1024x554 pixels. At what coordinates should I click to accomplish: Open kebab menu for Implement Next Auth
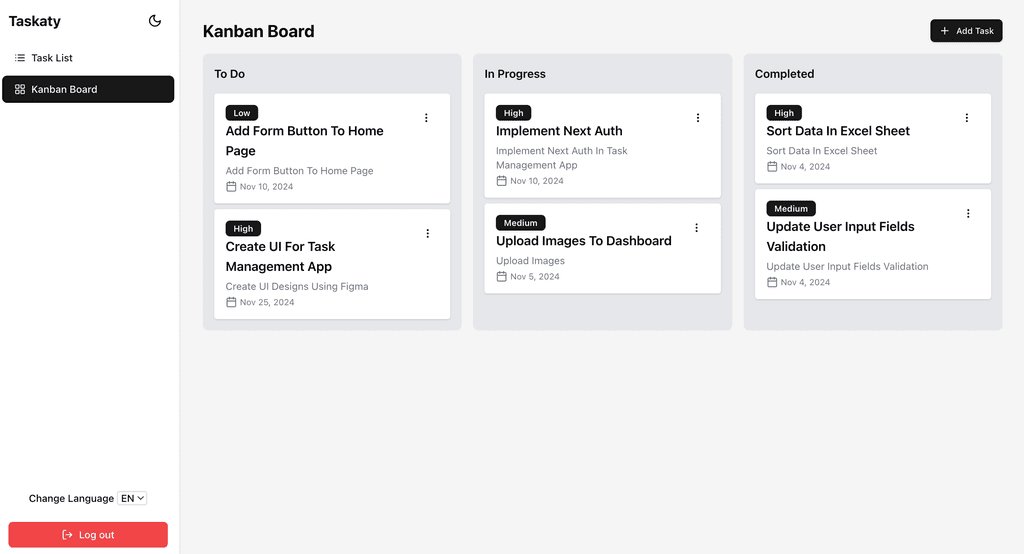pyautogui.click(x=697, y=118)
